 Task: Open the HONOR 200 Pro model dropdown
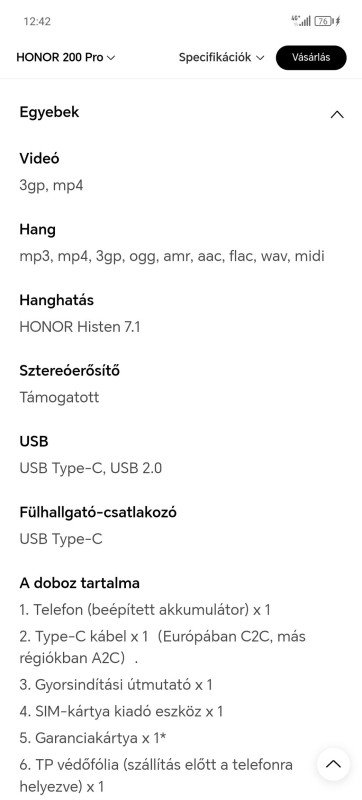[66, 58]
